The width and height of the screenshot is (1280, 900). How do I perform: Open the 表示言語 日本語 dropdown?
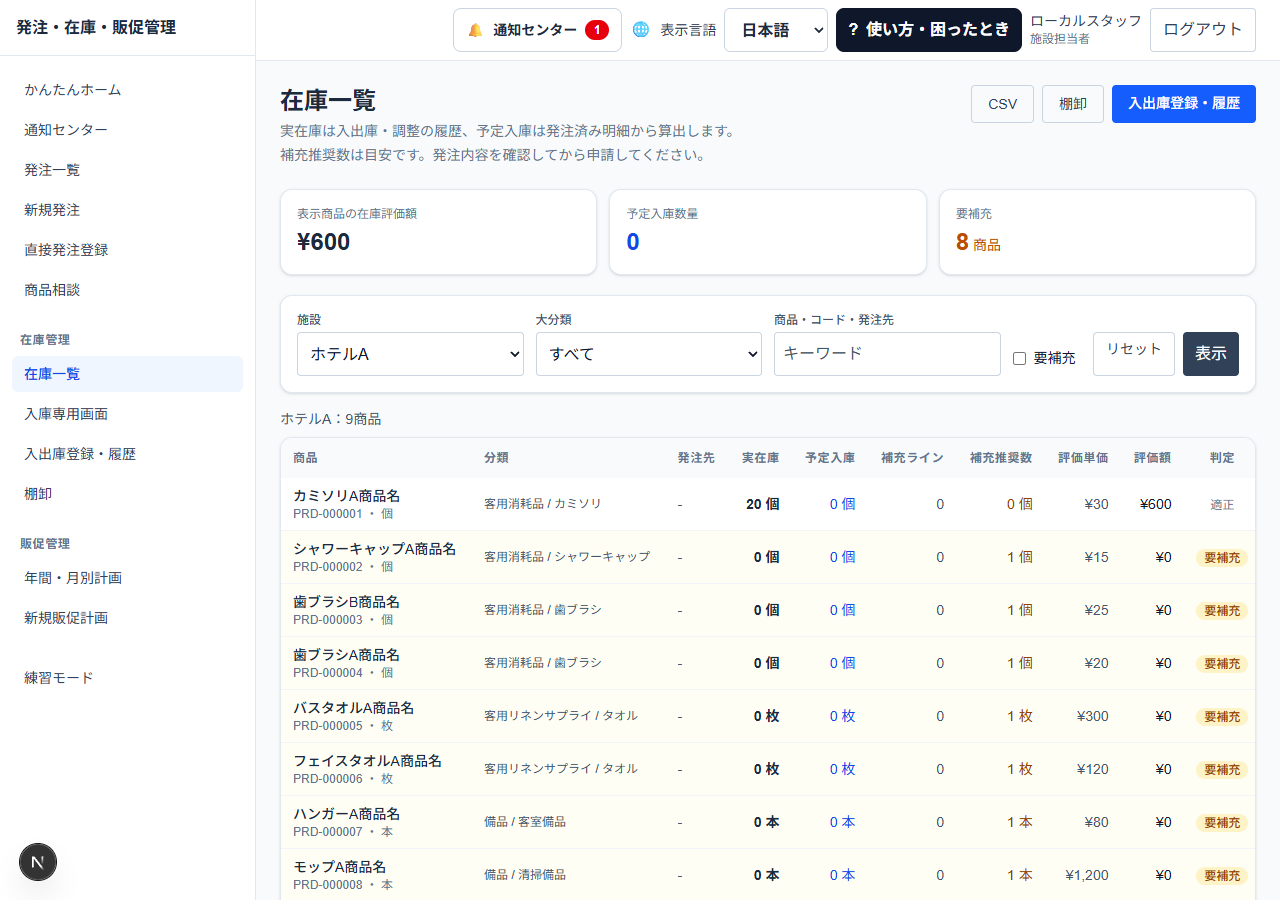[x=776, y=30]
